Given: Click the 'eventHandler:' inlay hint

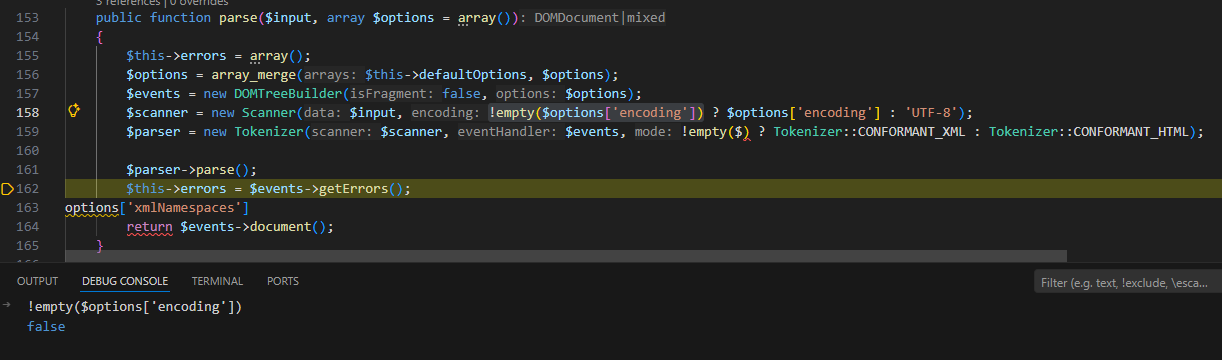Looking at the screenshot, I should click(x=508, y=131).
